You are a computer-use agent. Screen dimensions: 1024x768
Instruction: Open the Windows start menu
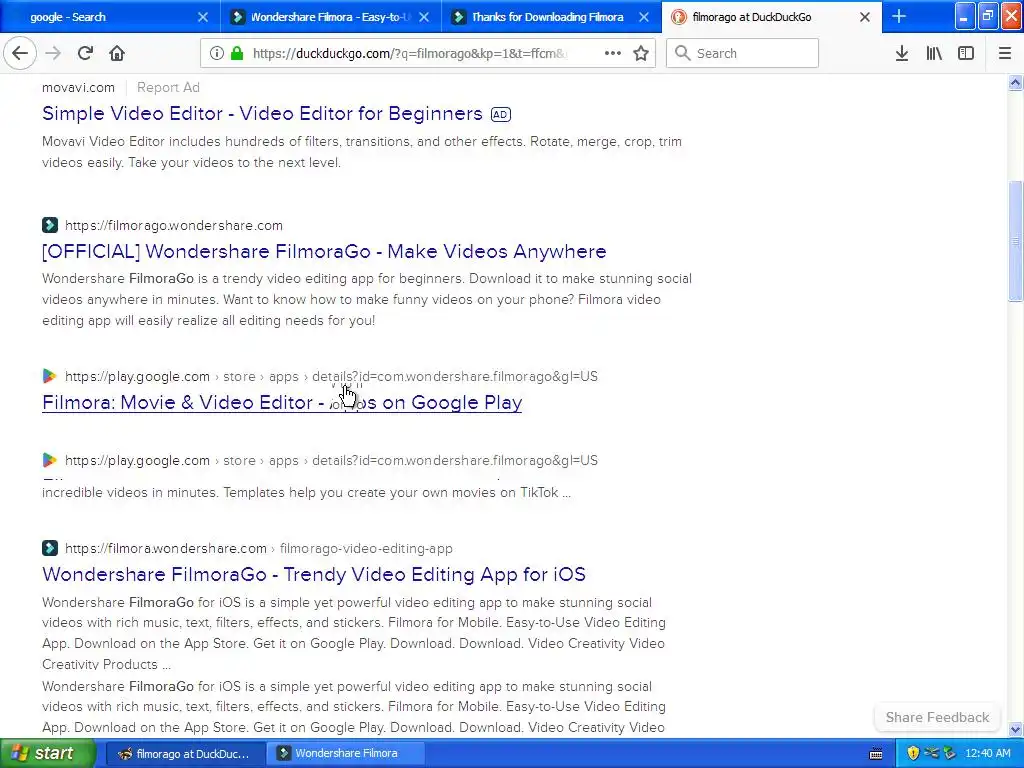point(47,753)
